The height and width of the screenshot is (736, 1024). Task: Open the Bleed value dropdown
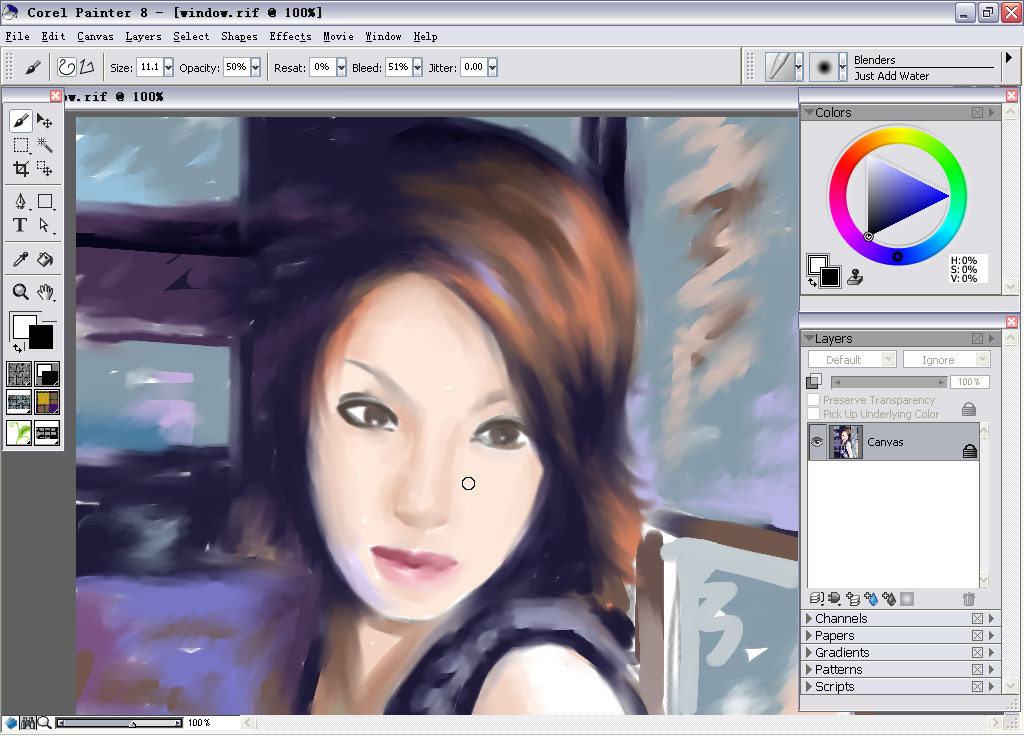417,67
